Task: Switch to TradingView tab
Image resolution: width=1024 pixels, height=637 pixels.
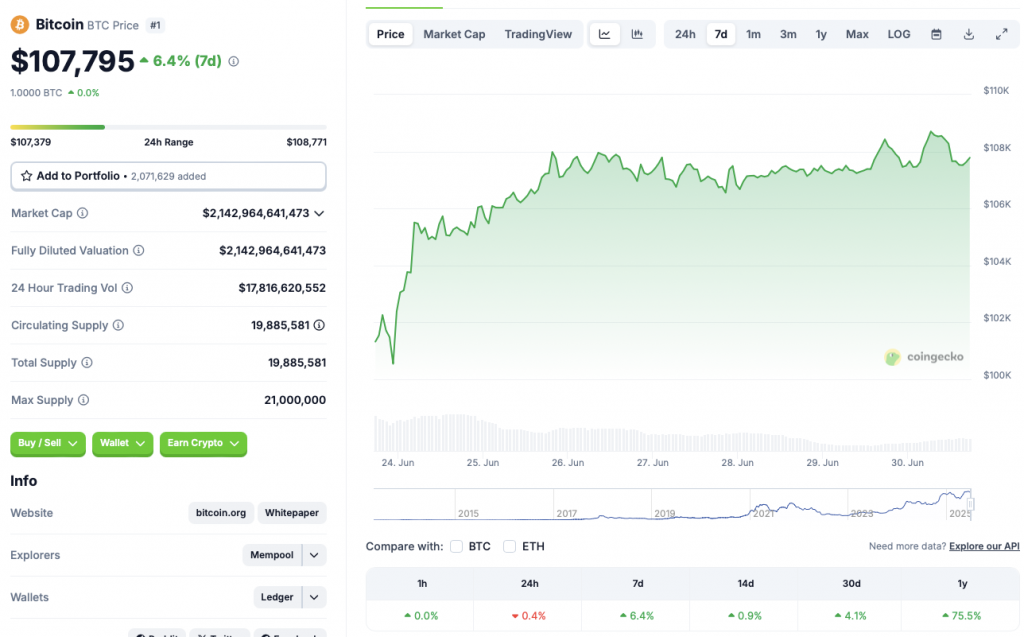Action: (538, 34)
